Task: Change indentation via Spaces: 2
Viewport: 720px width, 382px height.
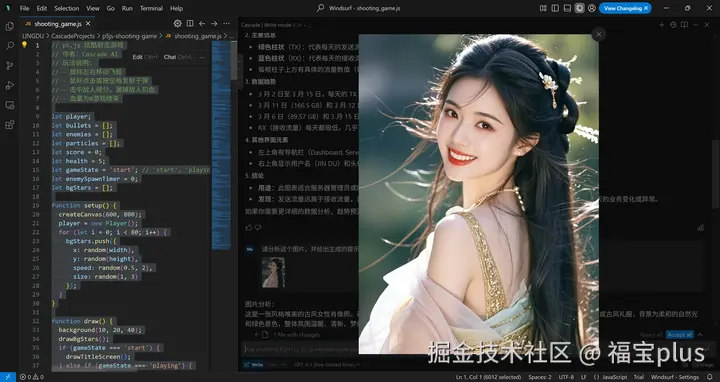Action: click(x=540, y=377)
